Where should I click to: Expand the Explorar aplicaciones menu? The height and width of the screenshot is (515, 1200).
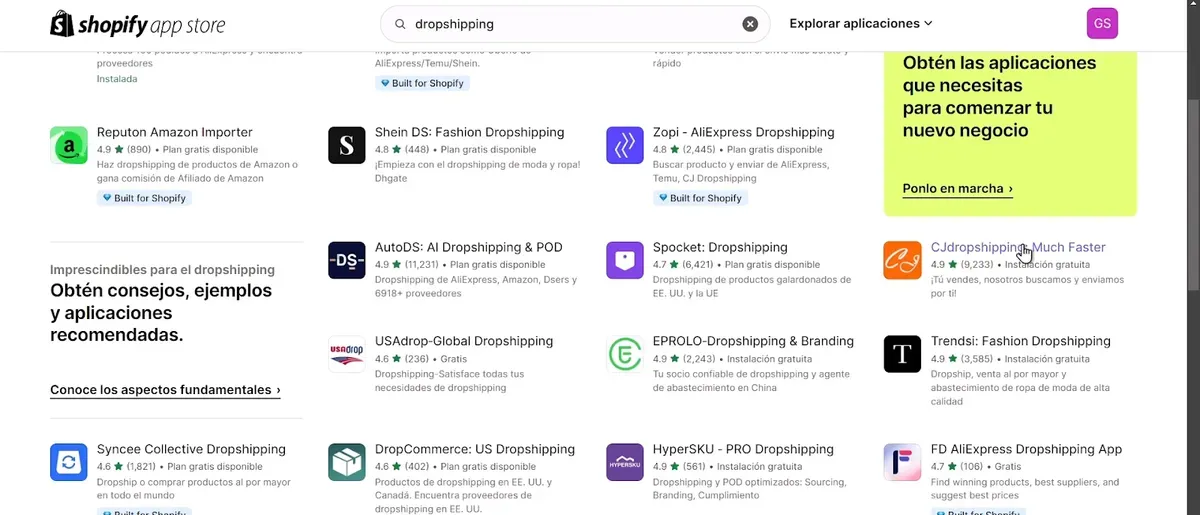(x=860, y=23)
